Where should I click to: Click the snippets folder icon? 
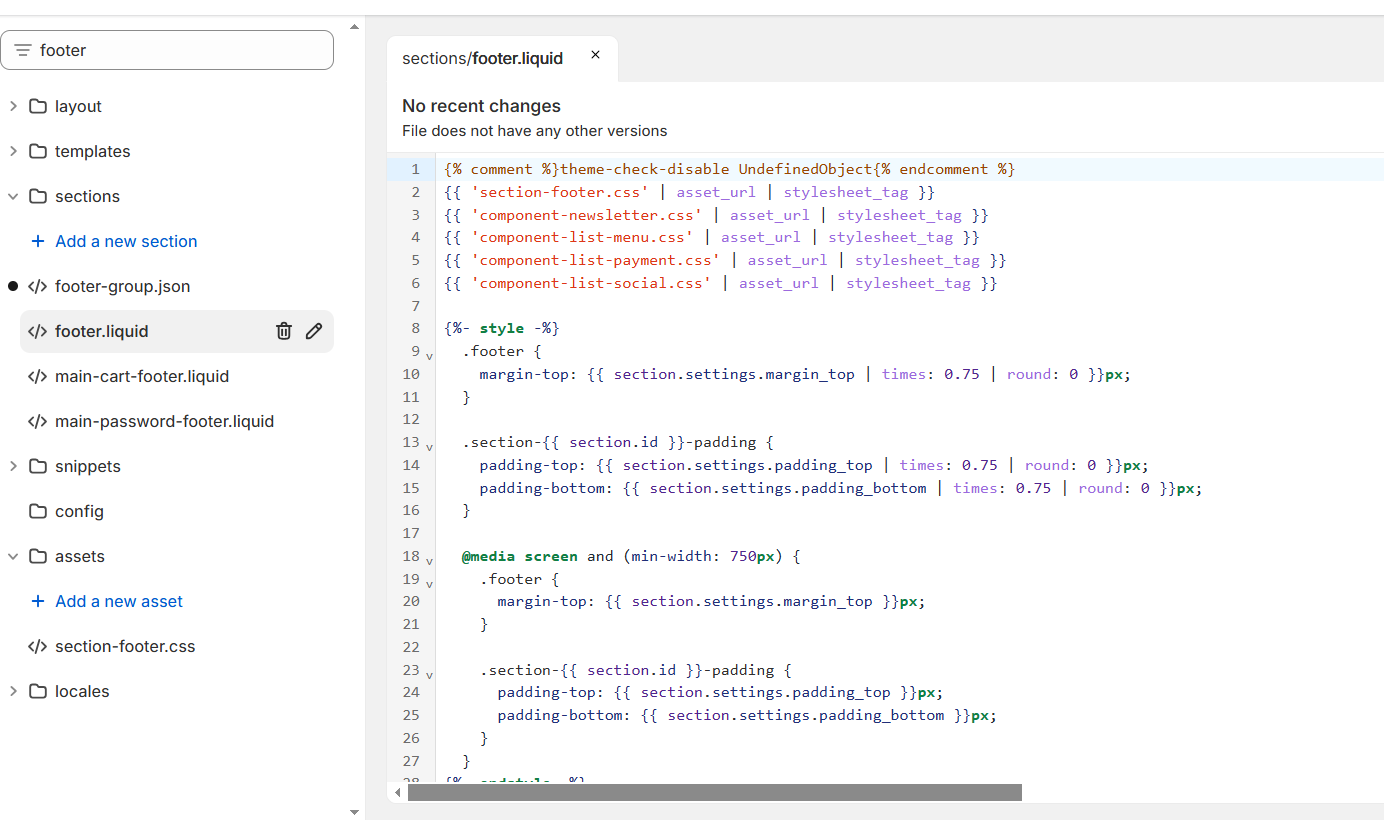[38, 466]
